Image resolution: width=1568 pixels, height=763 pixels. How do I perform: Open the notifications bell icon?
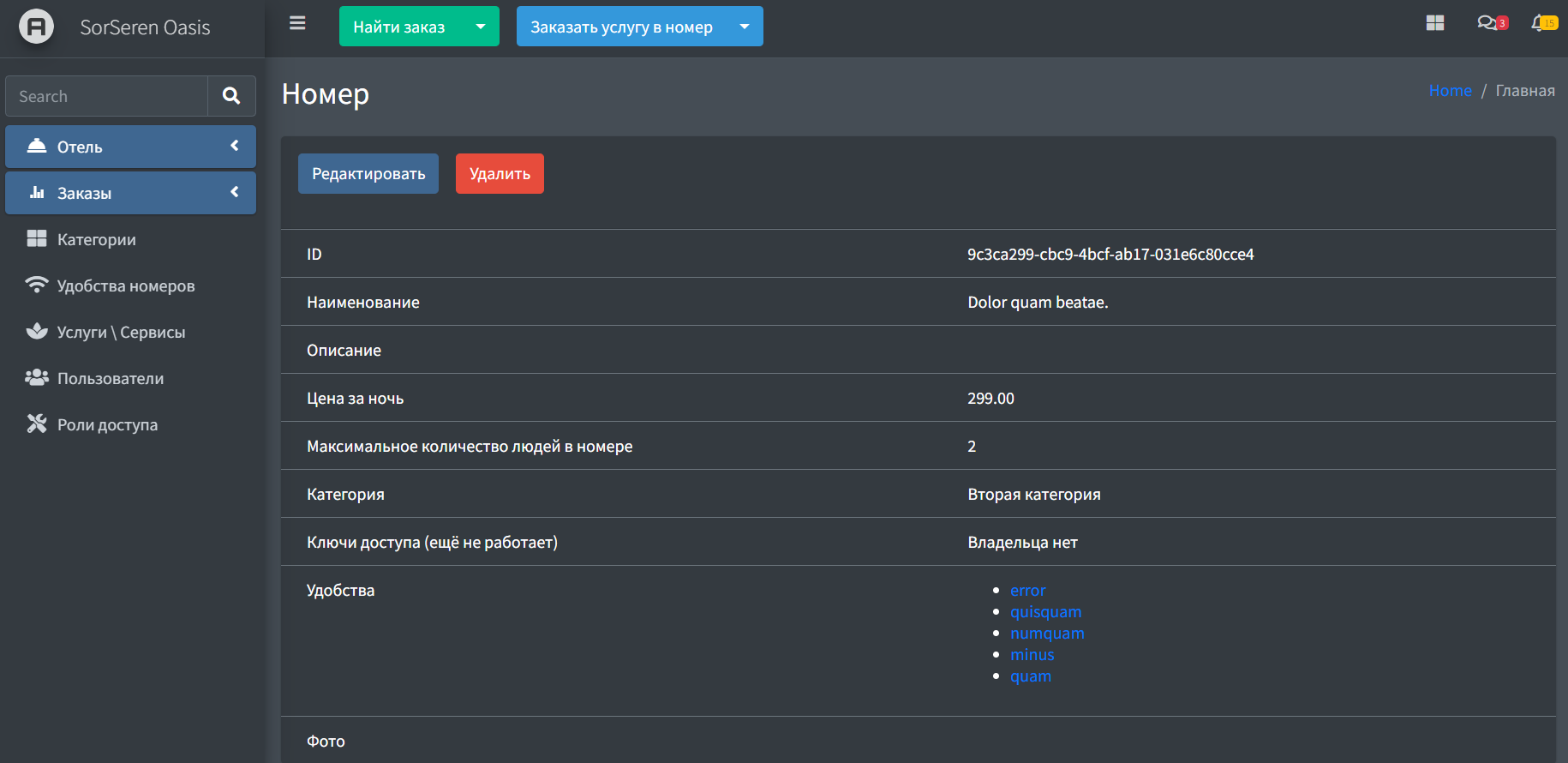tap(1541, 23)
